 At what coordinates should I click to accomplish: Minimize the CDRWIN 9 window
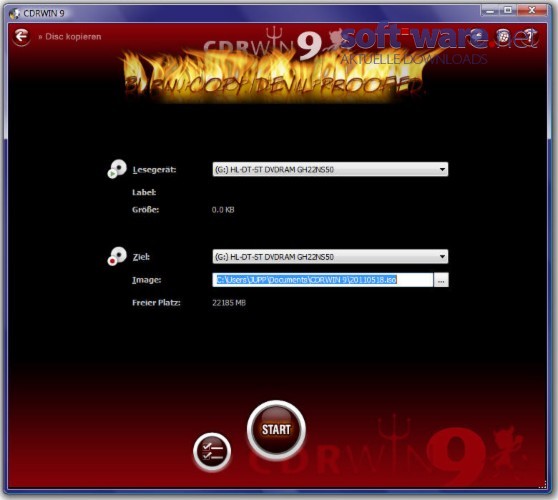(490, 11)
